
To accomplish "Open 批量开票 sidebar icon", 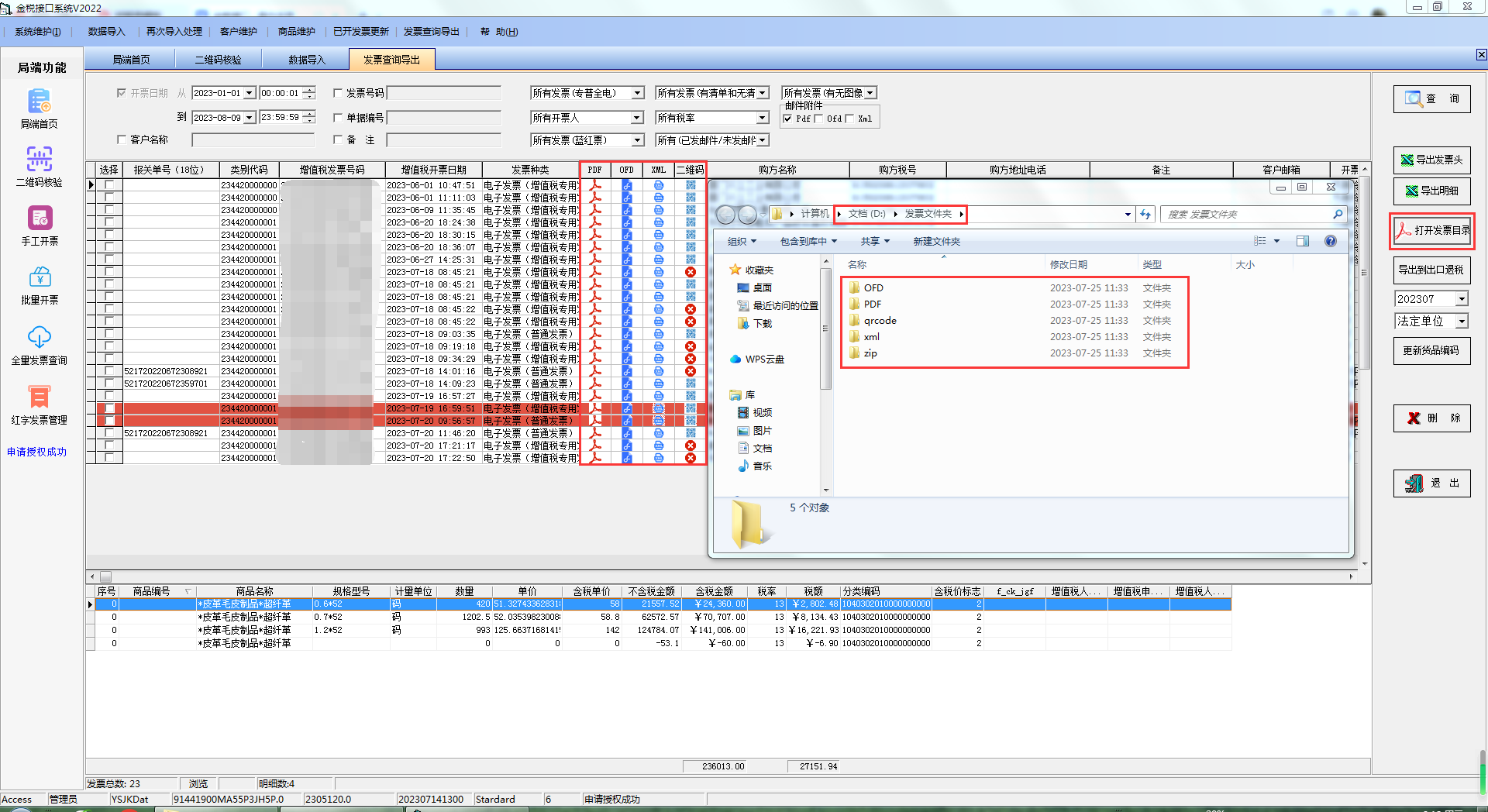I will pos(40,277).
